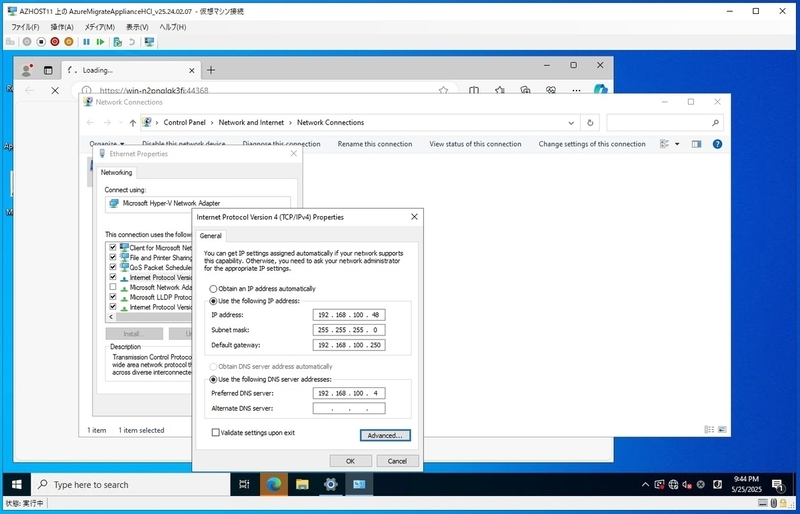Screen dimensions: 800x514
Task: Expand the address bar history dropdown
Action: tap(571, 123)
